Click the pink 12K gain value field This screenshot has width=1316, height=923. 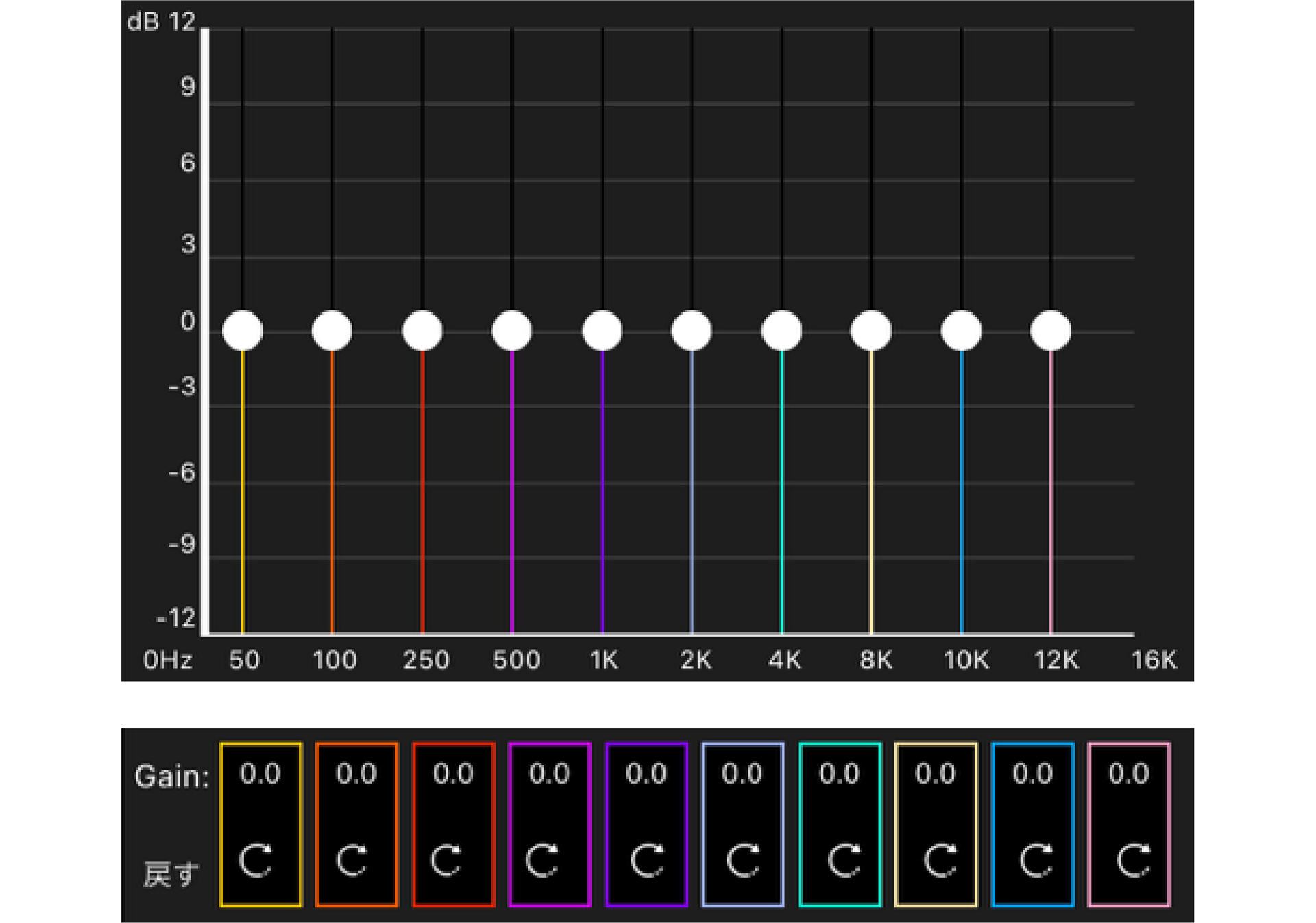click(x=1129, y=774)
